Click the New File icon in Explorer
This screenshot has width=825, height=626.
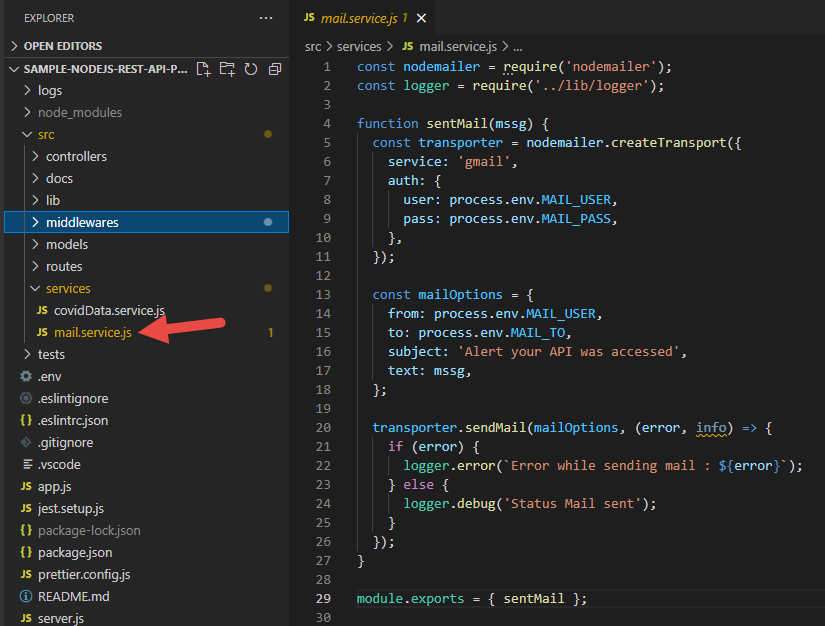pyautogui.click(x=203, y=69)
